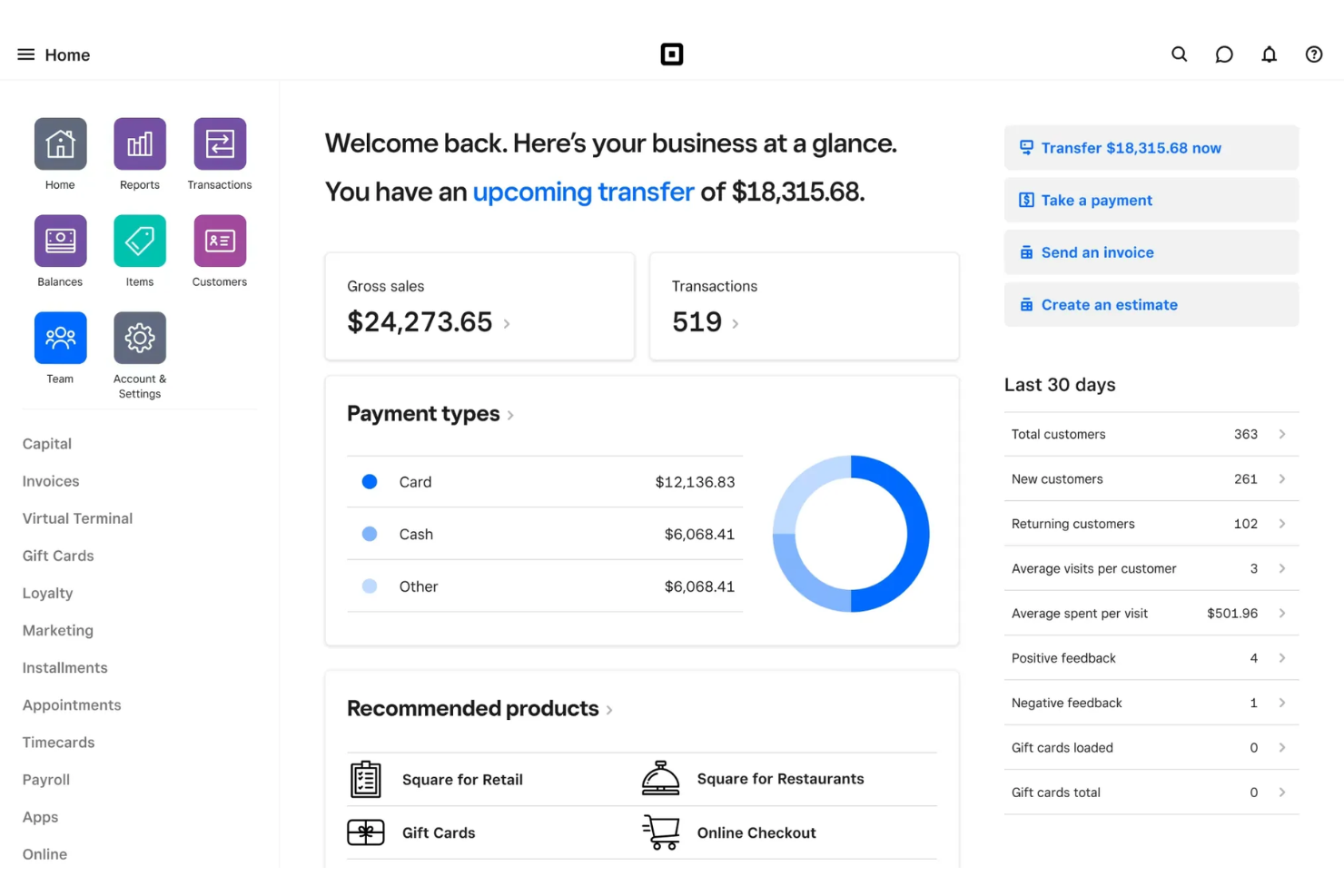Click the messages chat bubble icon
Screen dimensions: 1344x896
pyautogui.click(x=1223, y=54)
